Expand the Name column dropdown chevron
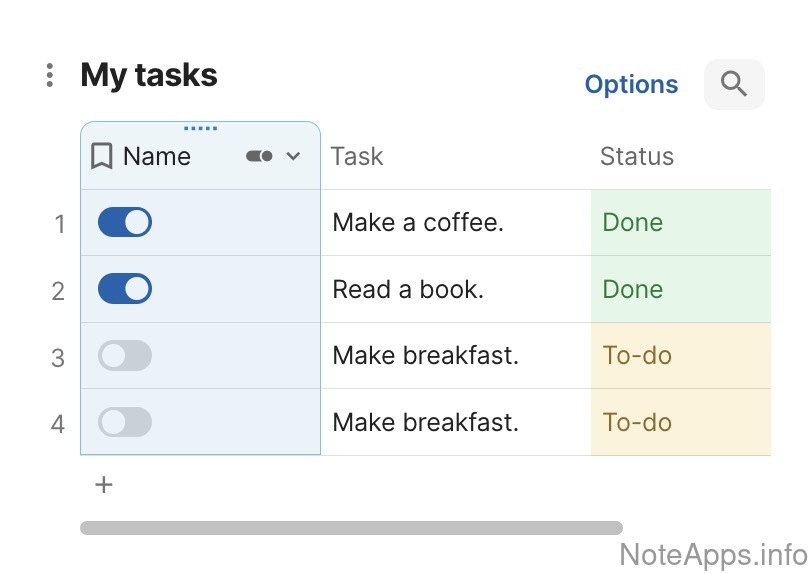The image size is (810, 574). 293,156
